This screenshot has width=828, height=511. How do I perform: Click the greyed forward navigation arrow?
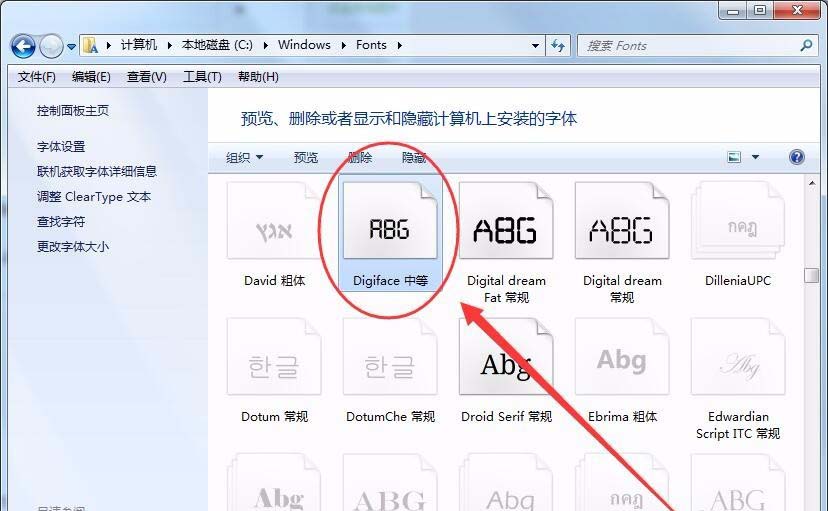pos(51,46)
